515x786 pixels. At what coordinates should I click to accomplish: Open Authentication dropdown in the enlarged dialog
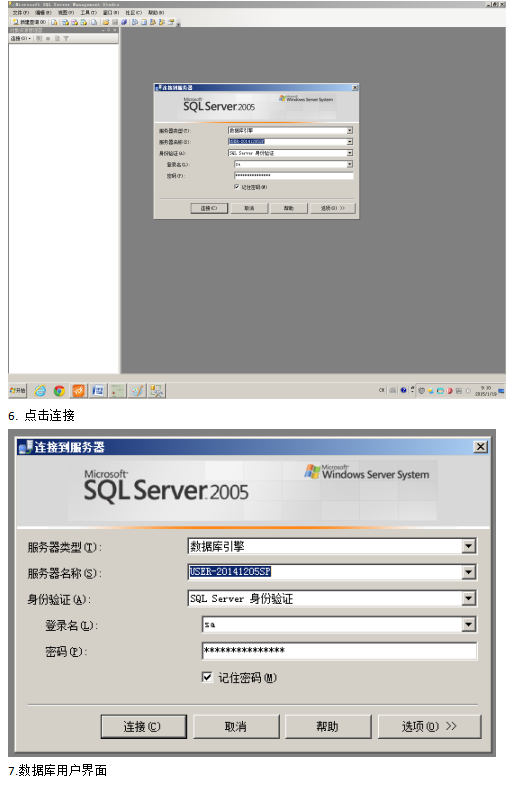pos(468,598)
